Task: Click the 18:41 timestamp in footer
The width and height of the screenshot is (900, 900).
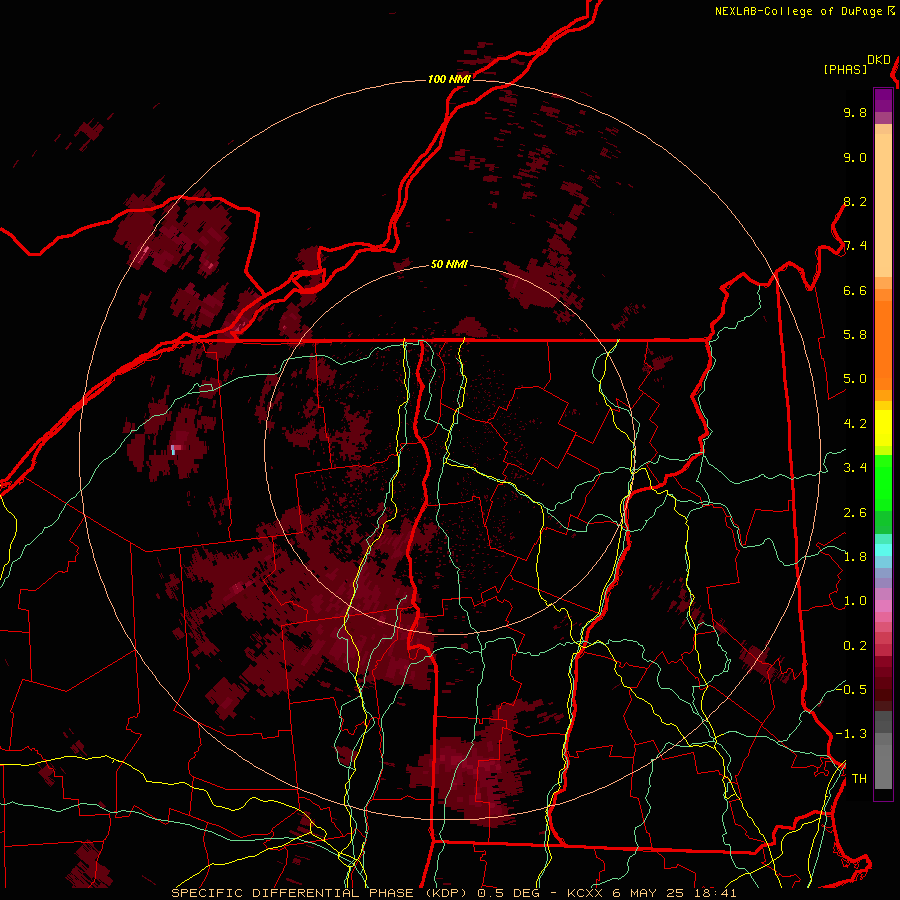Action: click(x=717, y=893)
